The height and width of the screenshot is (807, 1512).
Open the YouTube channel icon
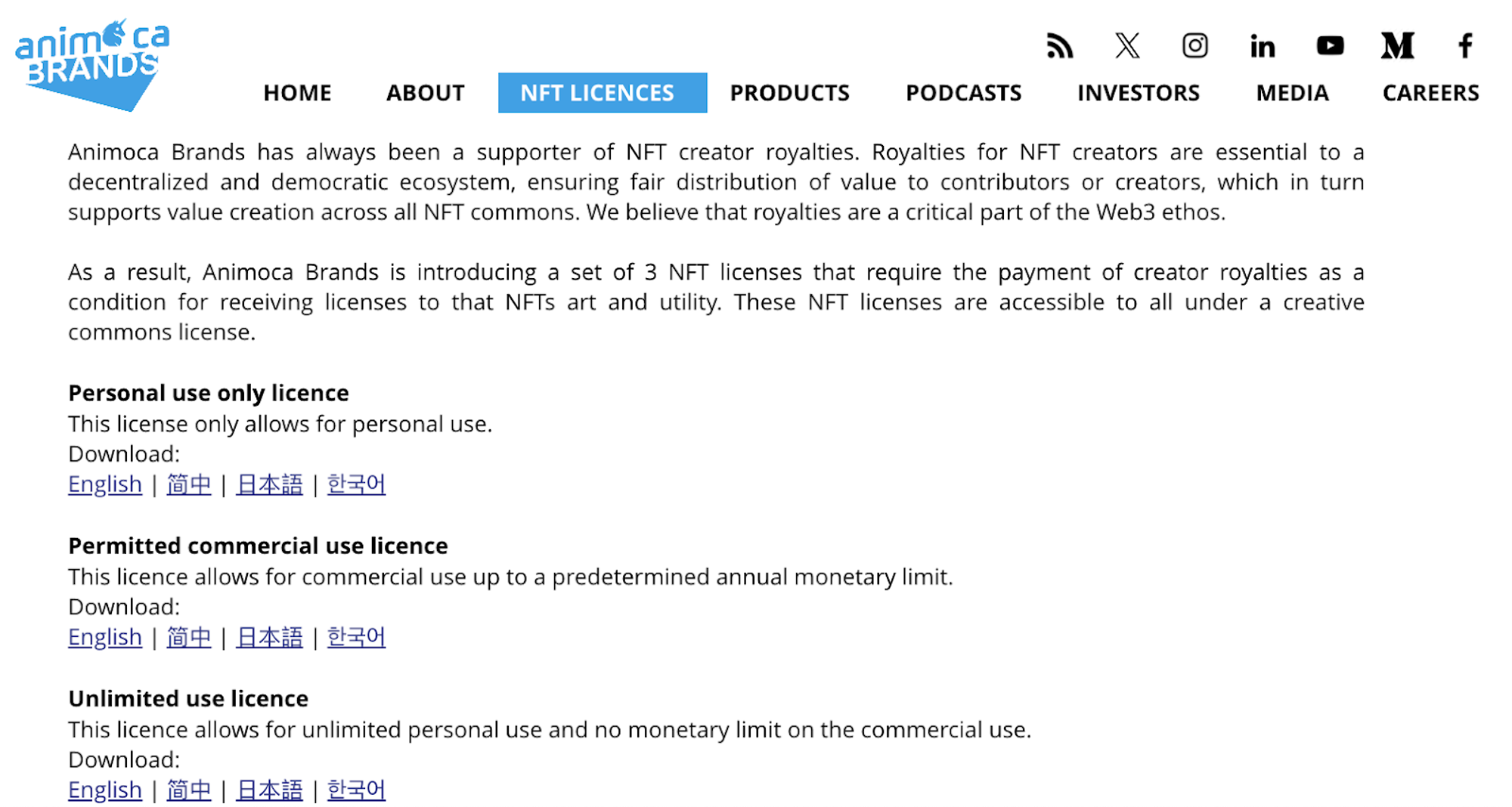(1330, 46)
